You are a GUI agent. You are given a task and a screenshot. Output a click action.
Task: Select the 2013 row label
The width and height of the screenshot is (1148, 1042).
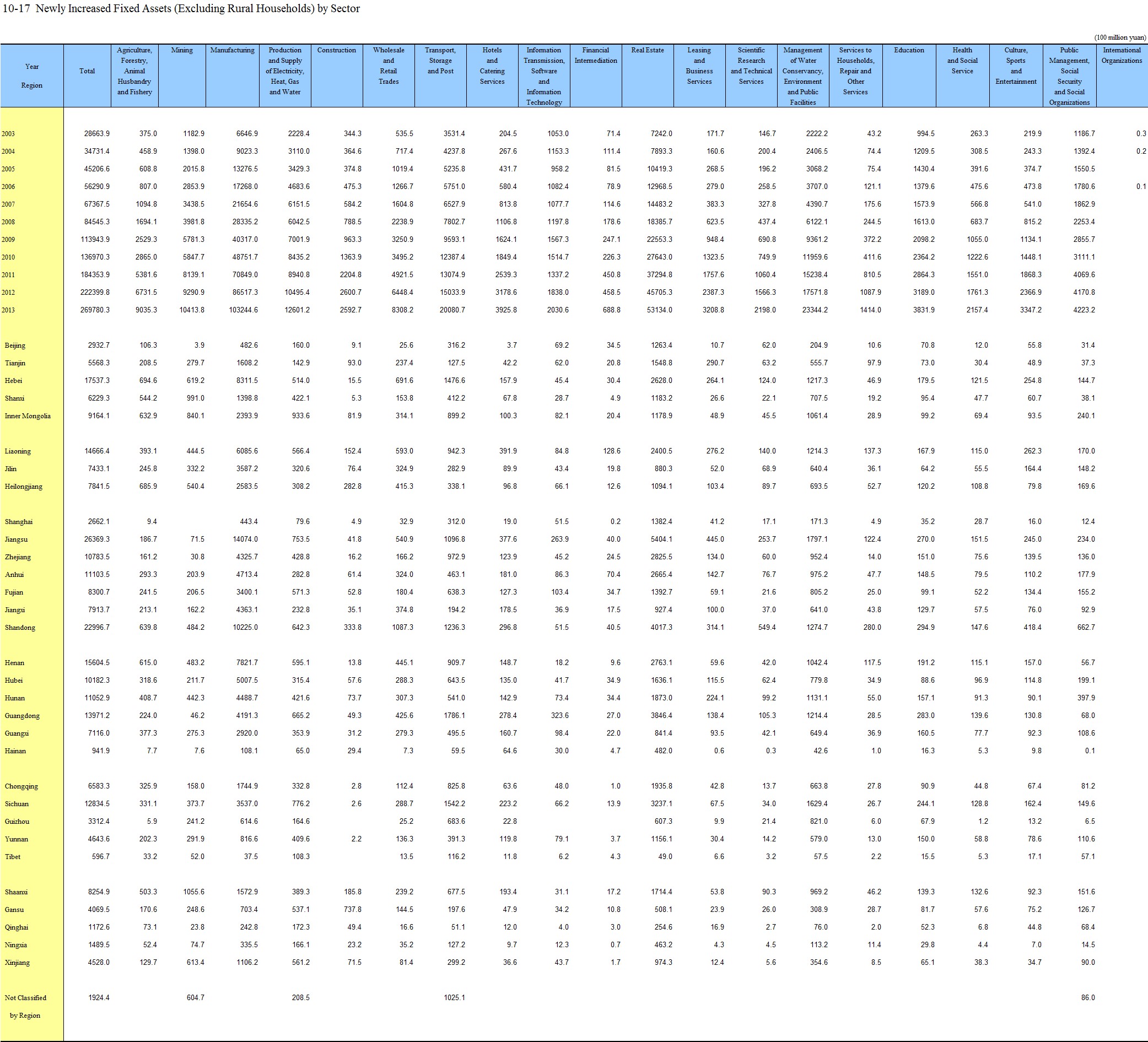pos(8,310)
